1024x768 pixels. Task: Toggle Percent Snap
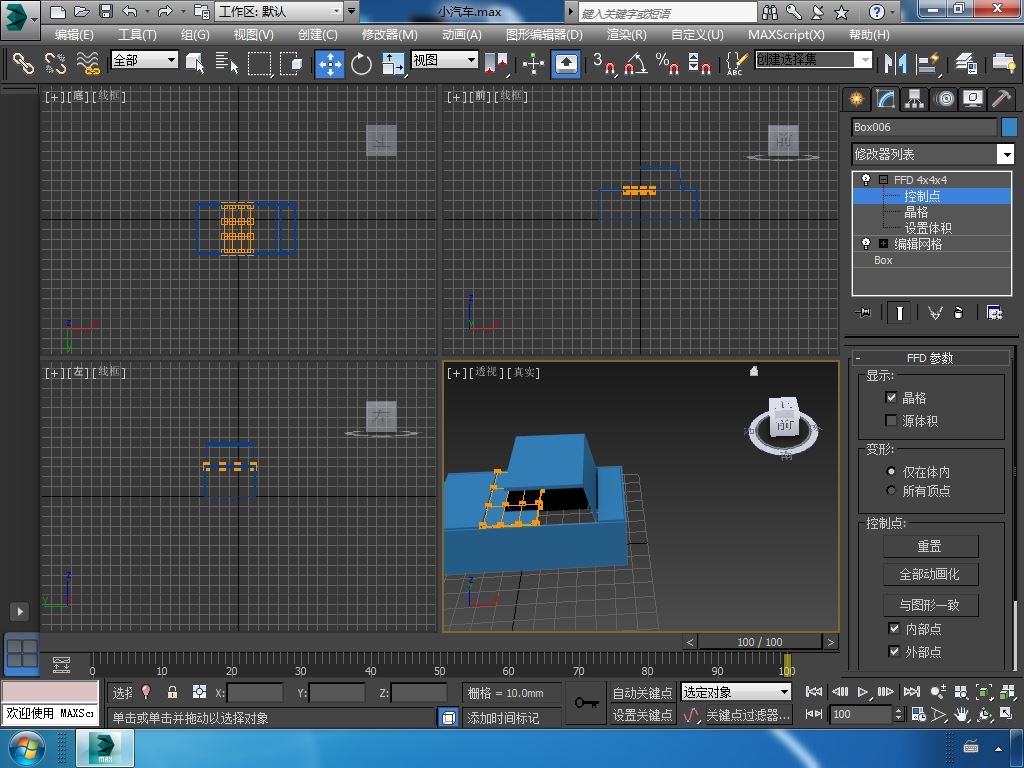667,63
